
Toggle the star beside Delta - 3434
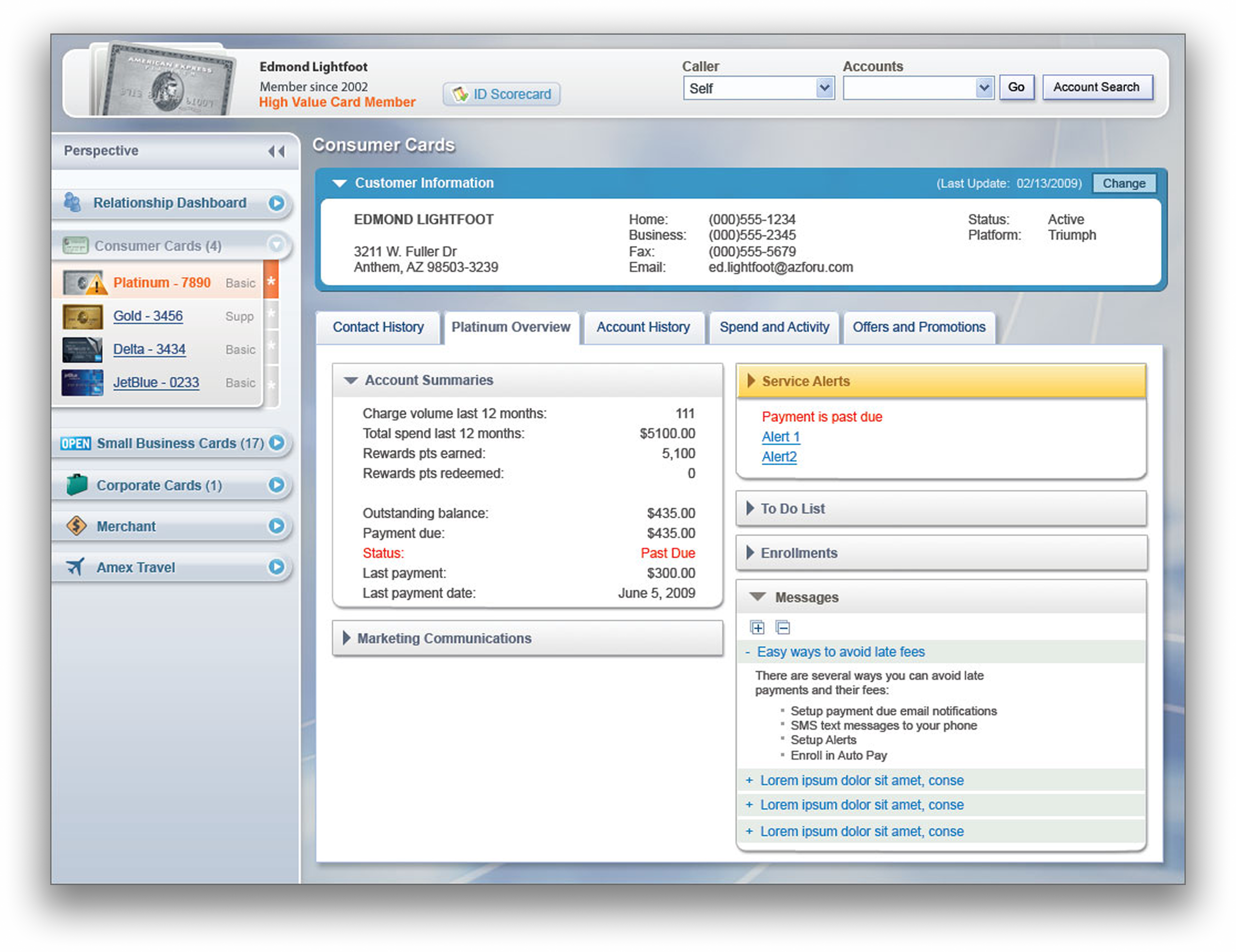coord(271,345)
